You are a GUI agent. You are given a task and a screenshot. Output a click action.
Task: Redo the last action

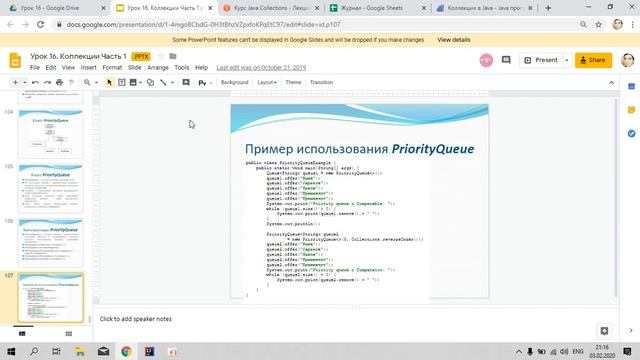tap(47, 82)
